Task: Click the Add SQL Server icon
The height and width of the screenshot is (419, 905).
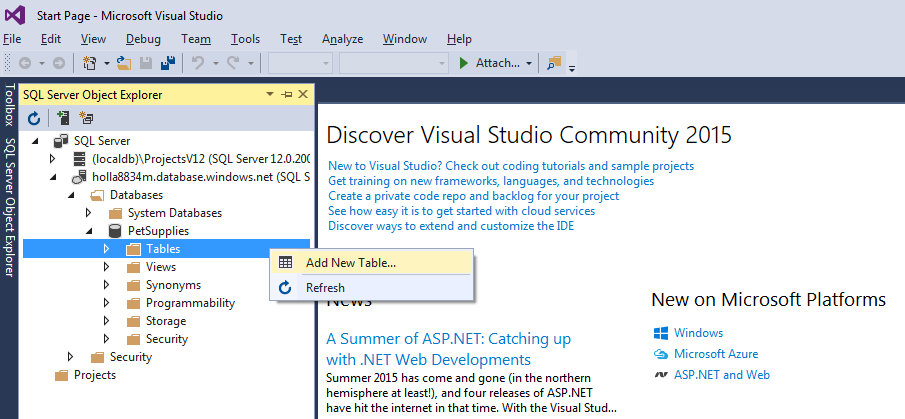Action: click(63, 118)
